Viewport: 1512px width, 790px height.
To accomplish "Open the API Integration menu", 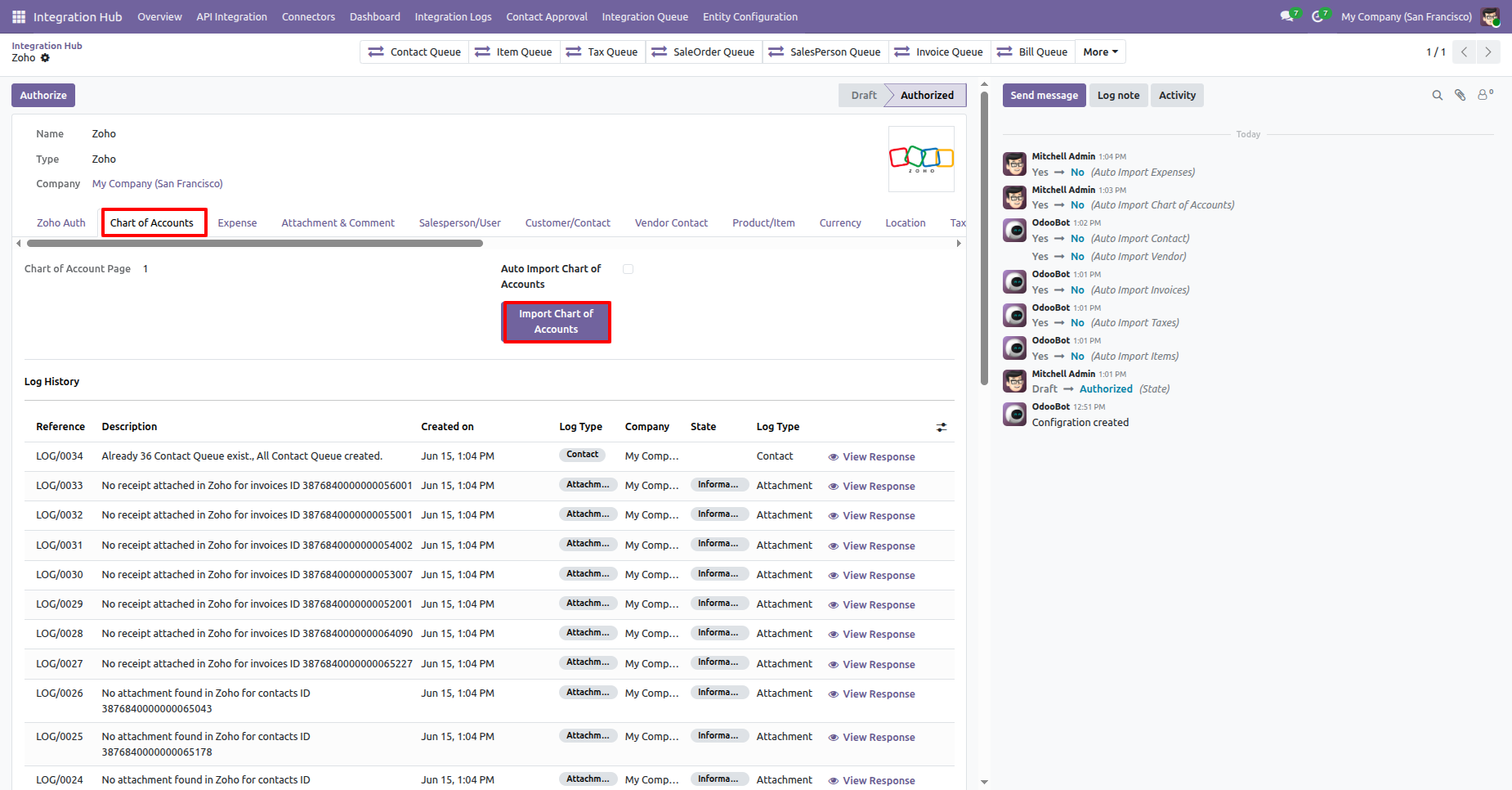I will point(231,16).
